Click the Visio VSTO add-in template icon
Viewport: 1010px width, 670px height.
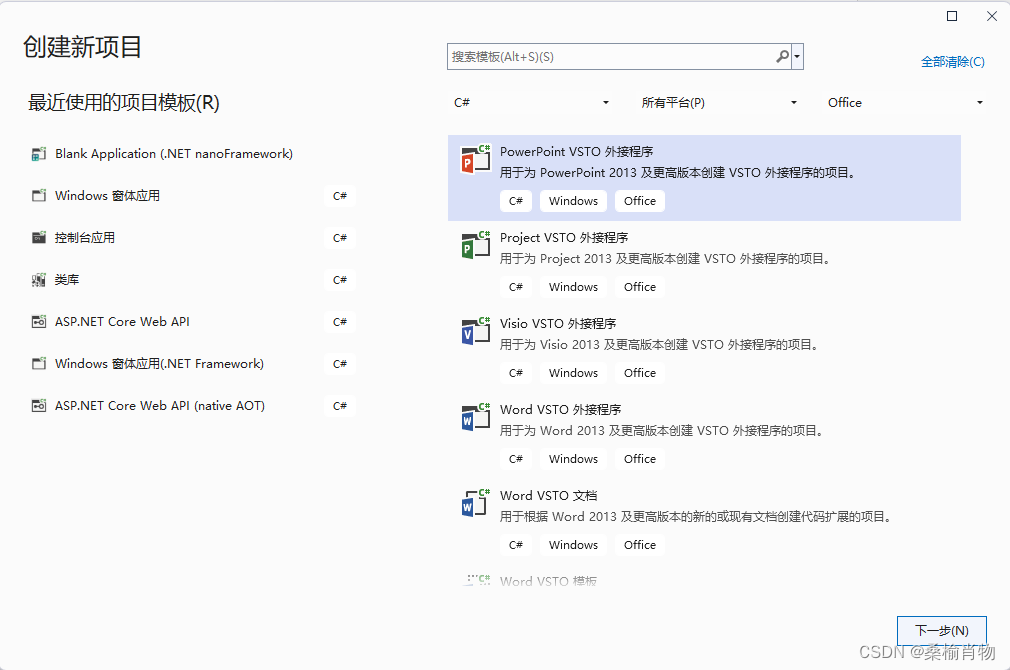click(x=476, y=330)
